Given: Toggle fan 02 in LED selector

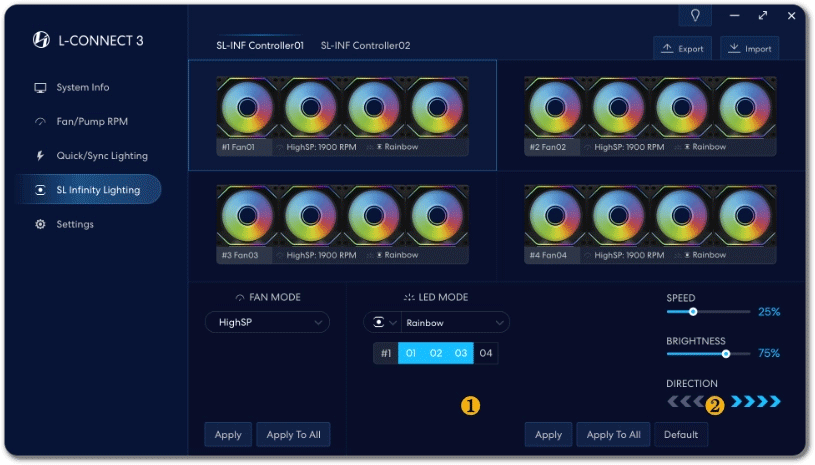Looking at the screenshot, I should click(x=436, y=353).
